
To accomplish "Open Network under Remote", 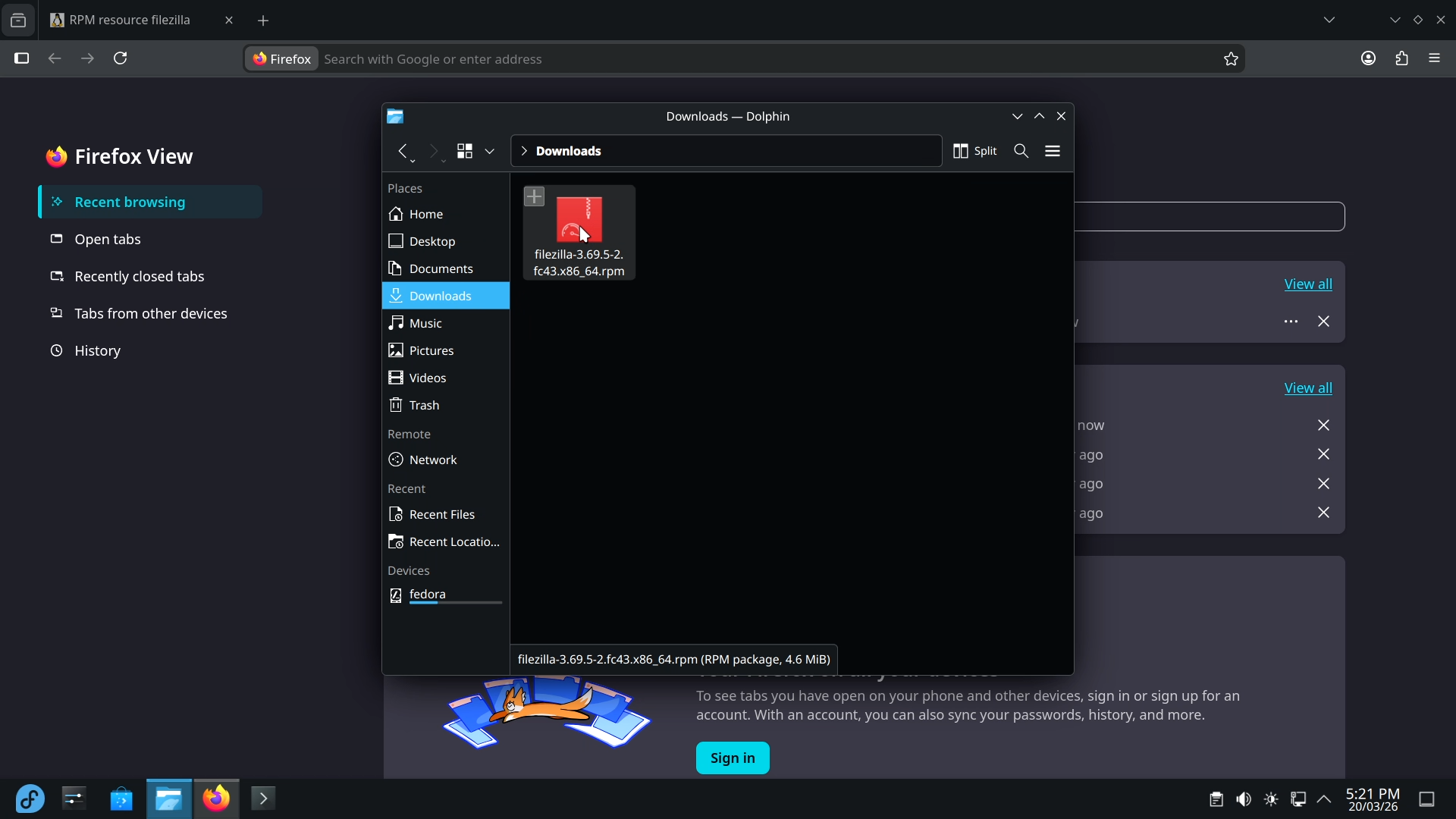I will 446,460.
